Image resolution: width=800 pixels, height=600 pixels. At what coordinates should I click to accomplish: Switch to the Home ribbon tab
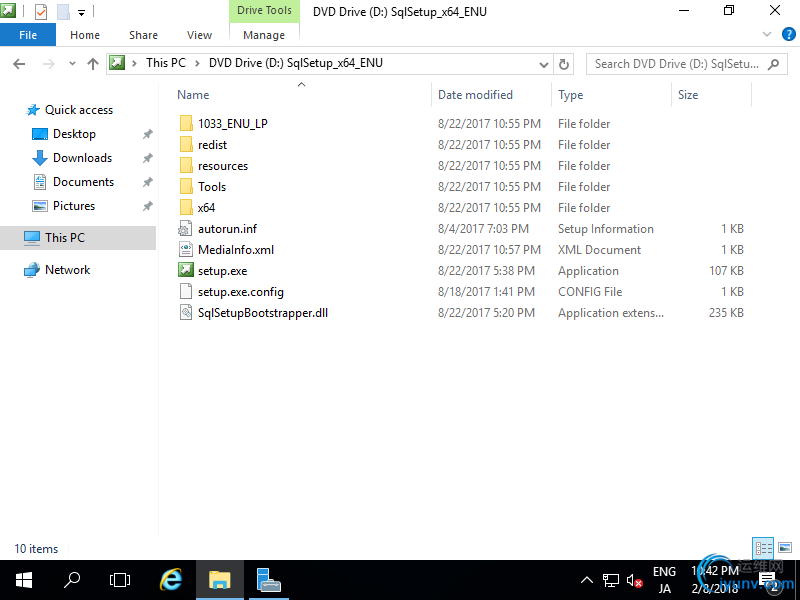pos(85,35)
